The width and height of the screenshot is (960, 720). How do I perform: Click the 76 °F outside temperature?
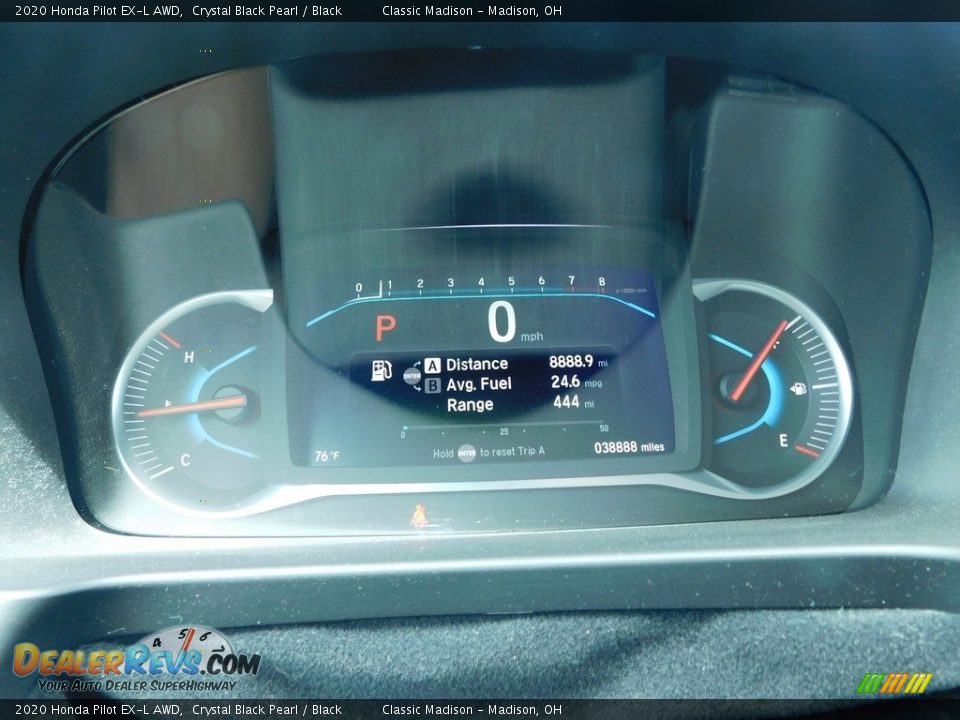click(327, 456)
